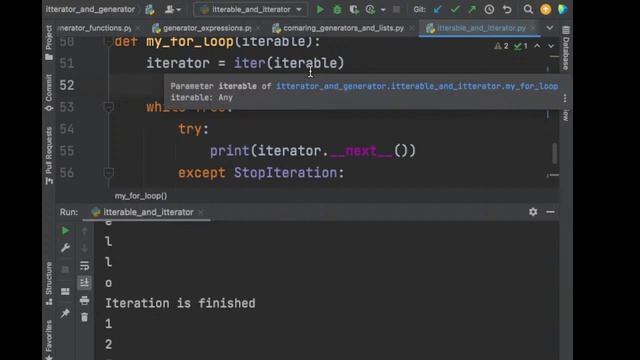The image size is (640, 360).
Task: Click the Stop square in Run panel
Action: pos(65,269)
